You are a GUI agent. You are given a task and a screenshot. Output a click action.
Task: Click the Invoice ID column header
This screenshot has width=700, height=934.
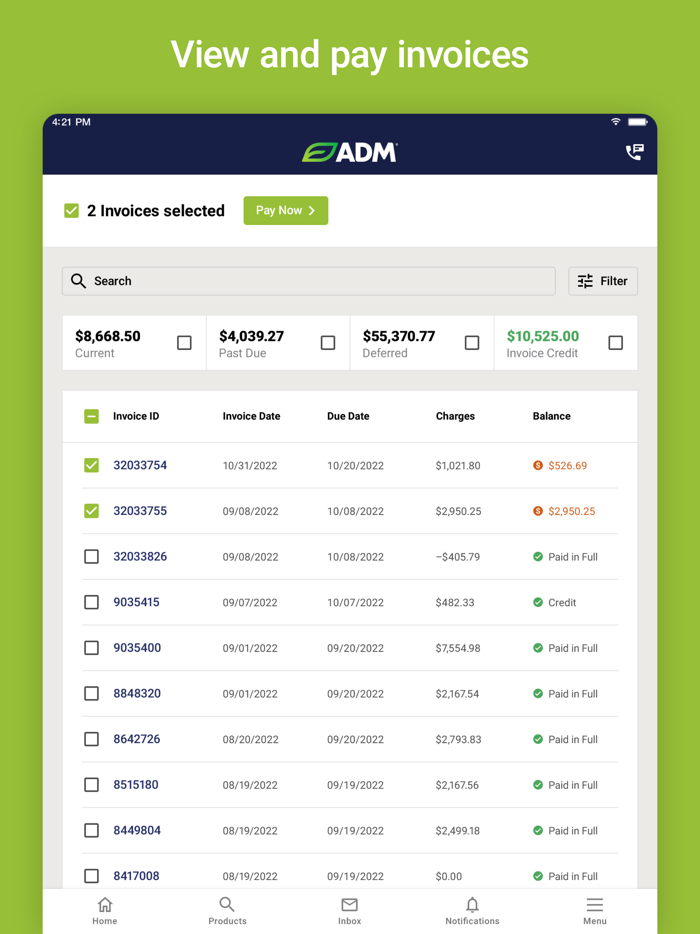click(x=136, y=416)
